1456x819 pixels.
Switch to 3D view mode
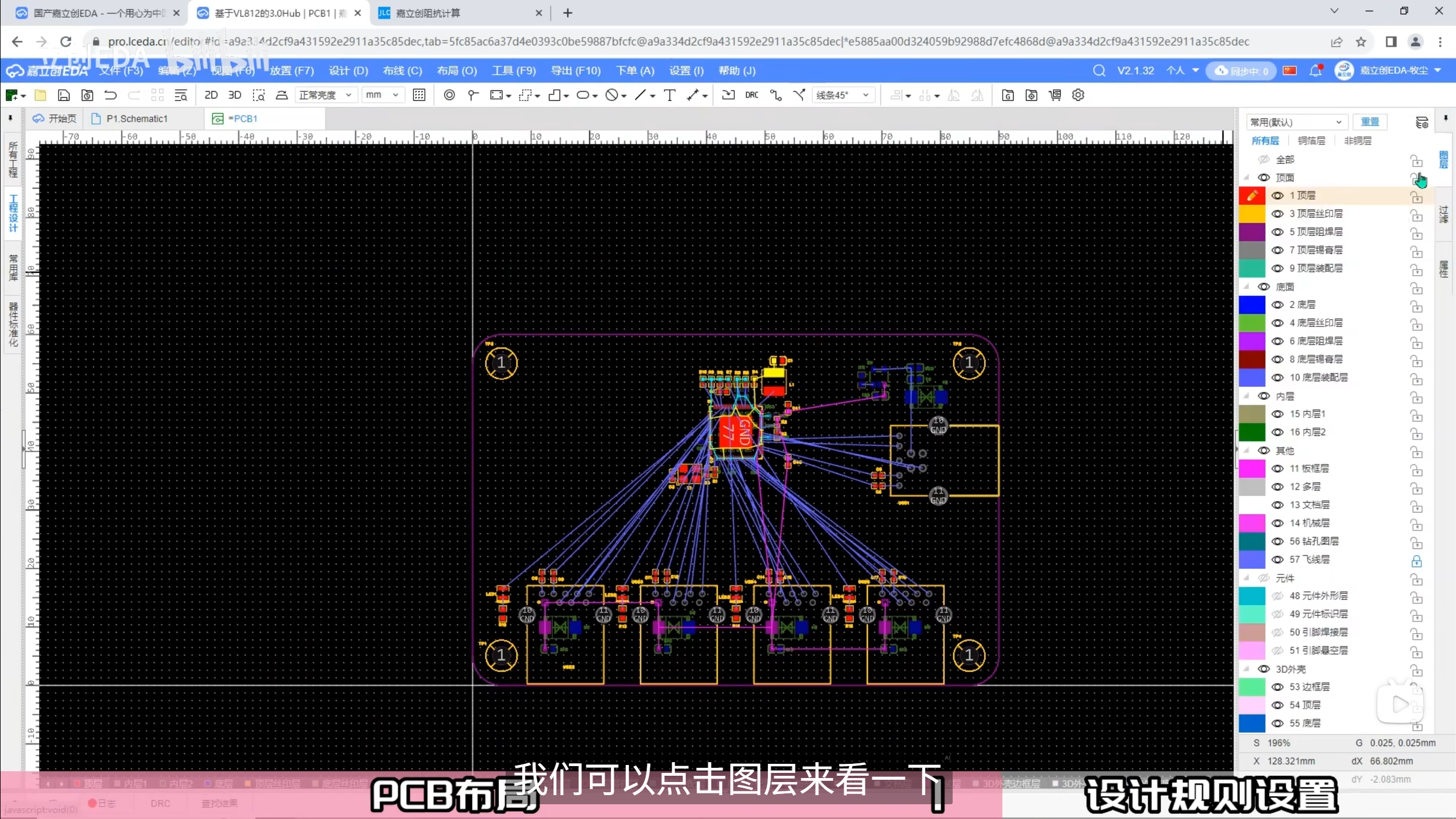coord(234,95)
